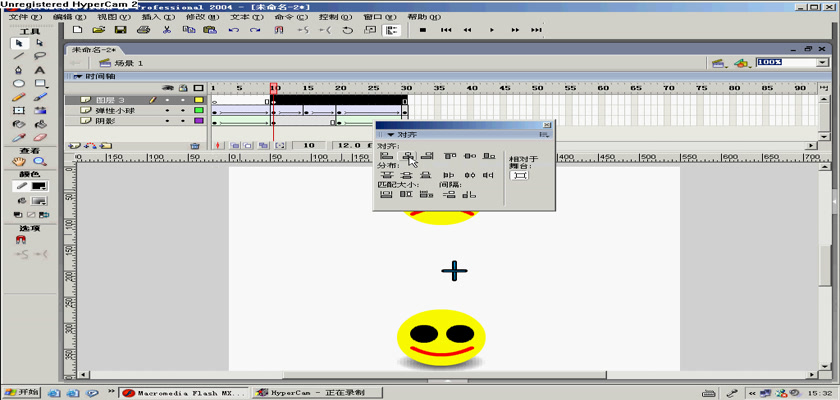Viewport: 840px width, 400px height.
Task: Toggle lock all layers column icon
Action: point(183,88)
